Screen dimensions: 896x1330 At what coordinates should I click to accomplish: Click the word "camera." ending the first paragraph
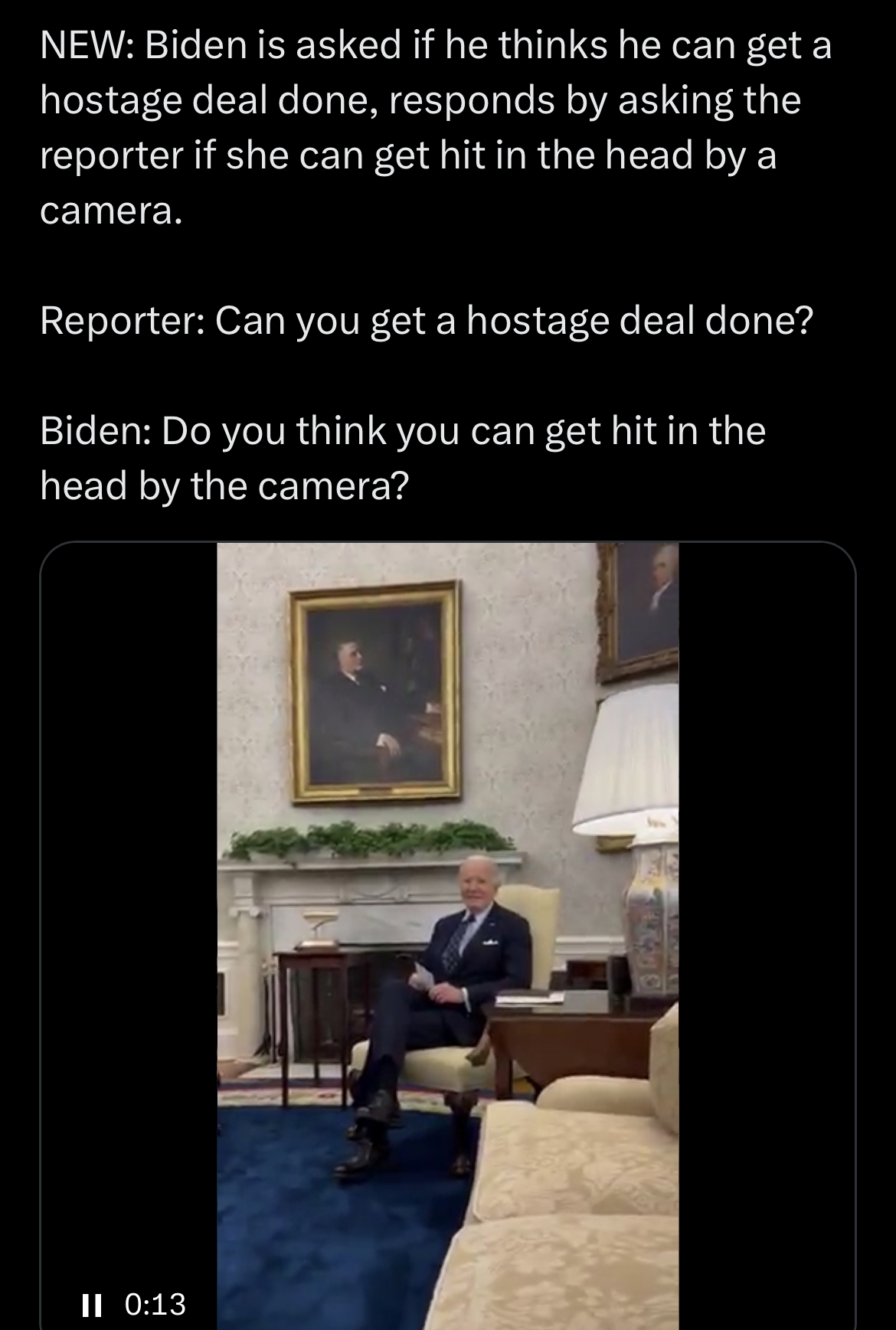[111, 211]
